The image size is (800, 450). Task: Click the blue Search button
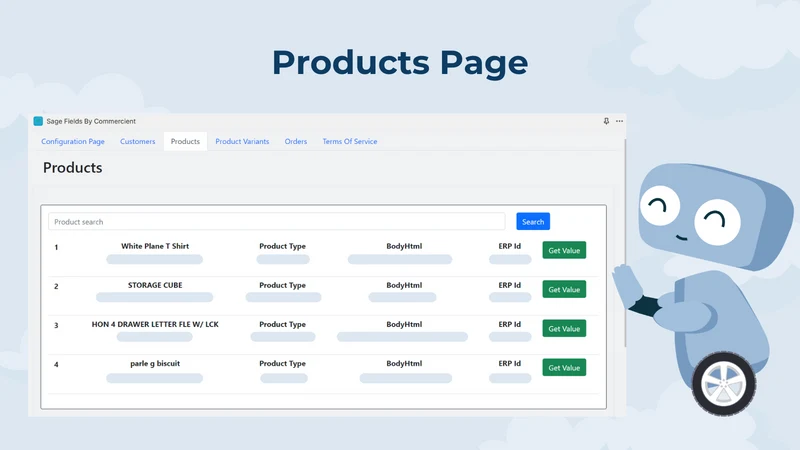tap(533, 221)
